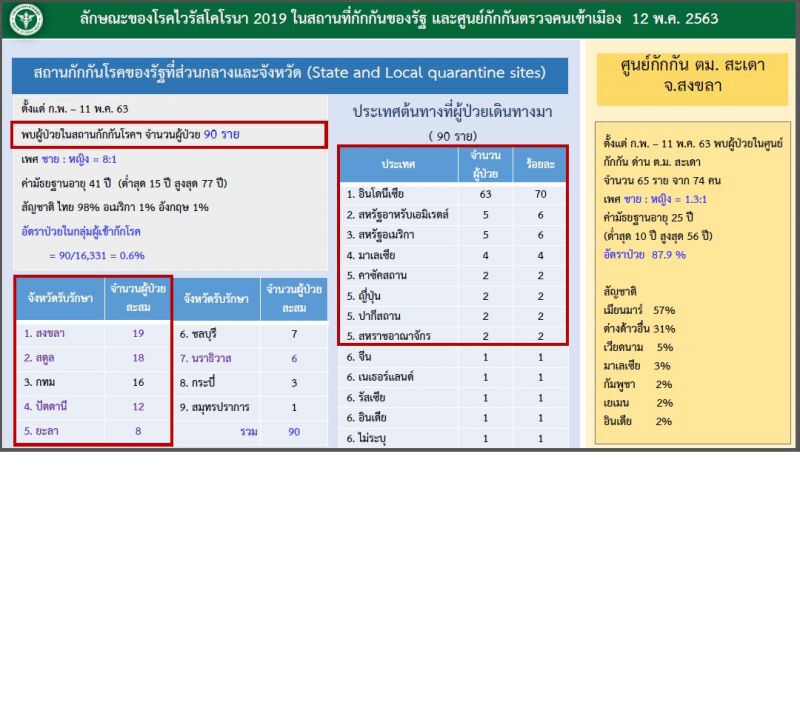Click the '( 90 ราย)' subtitle
Image resolution: width=800 pixels, height=711 pixels.
point(453,136)
